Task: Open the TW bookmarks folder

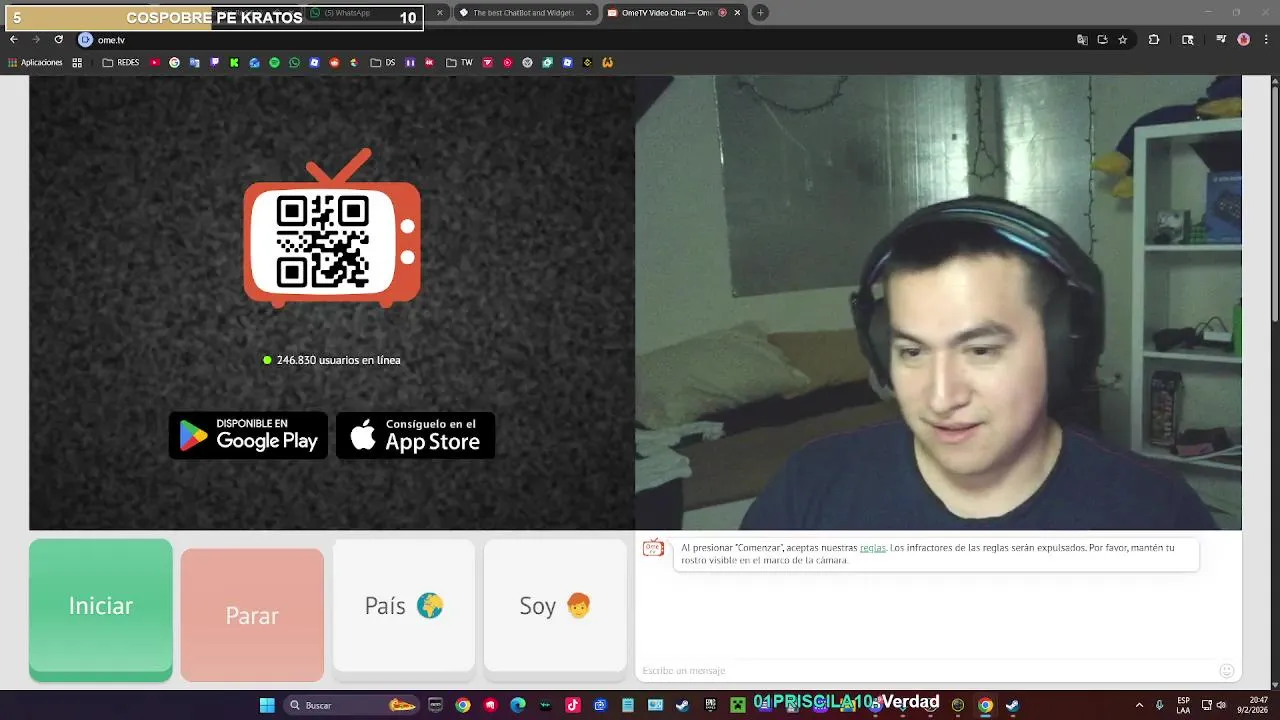Action: (x=459, y=62)
